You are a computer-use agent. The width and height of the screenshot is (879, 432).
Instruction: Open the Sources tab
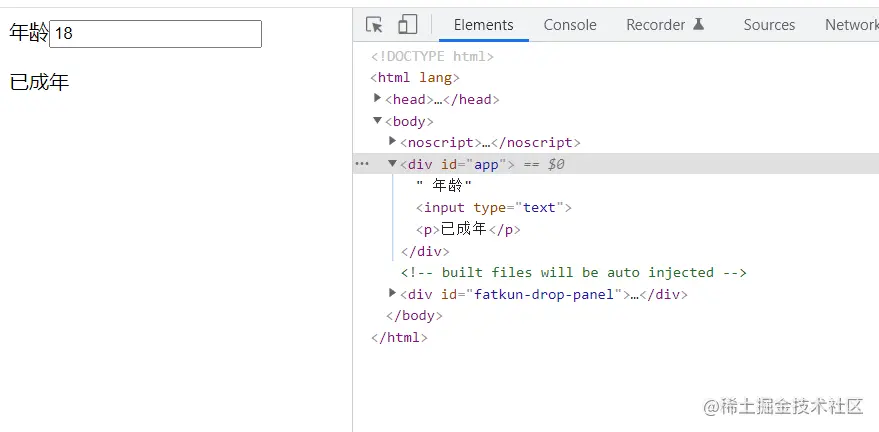(x=769, y=25)
